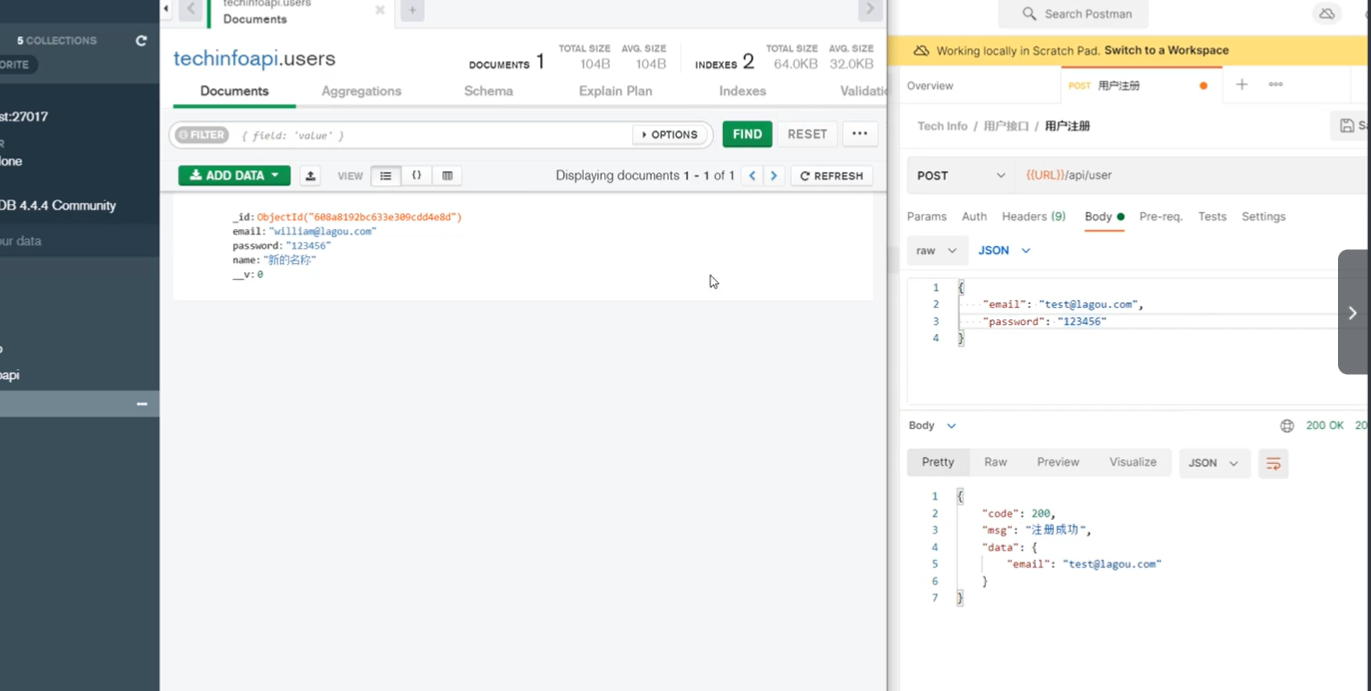This screenshot has width=1371, height=691.
Task: Open the Auth request tab
Action: pos(974,217)
